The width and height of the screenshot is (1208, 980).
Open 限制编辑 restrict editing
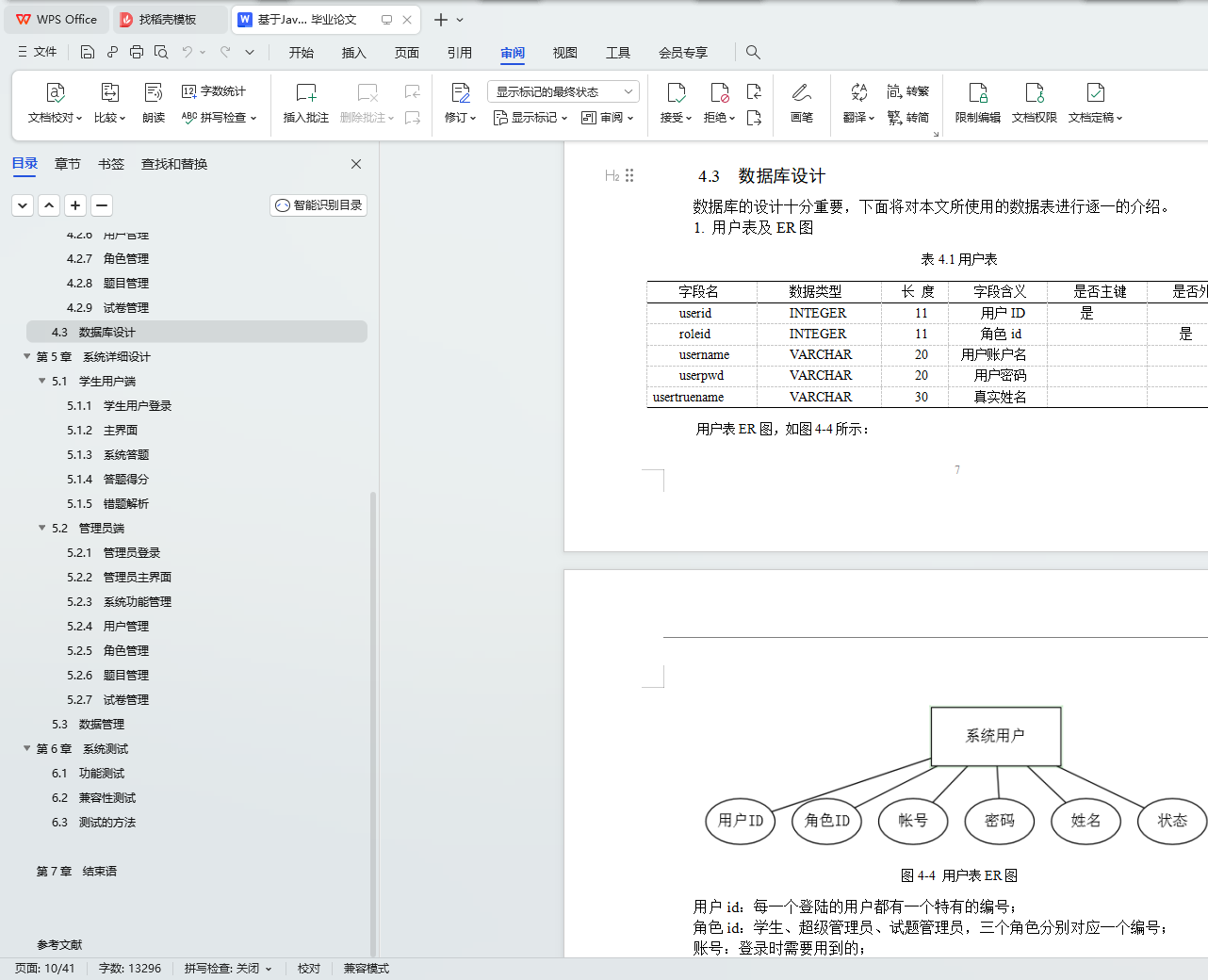pos(978,104)
